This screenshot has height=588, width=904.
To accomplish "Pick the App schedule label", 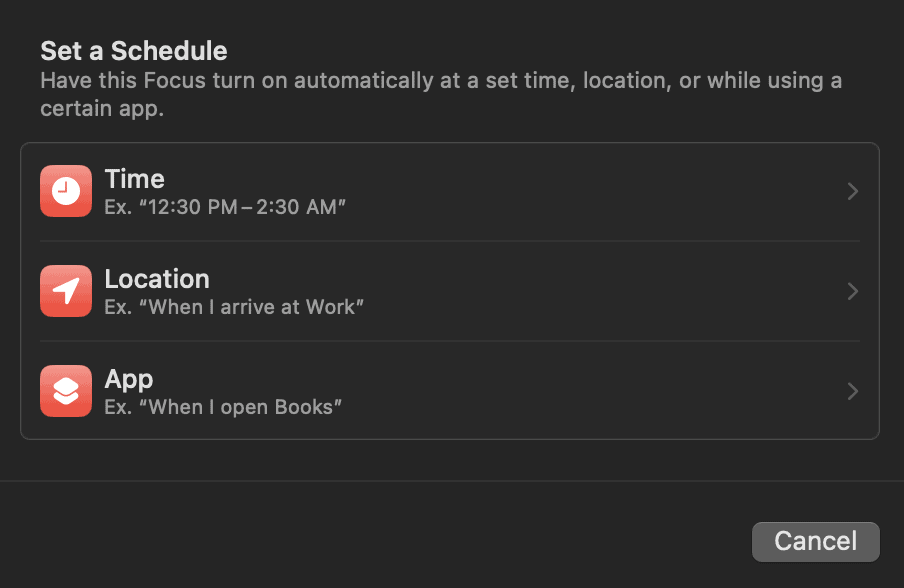I will pos(129,379).
